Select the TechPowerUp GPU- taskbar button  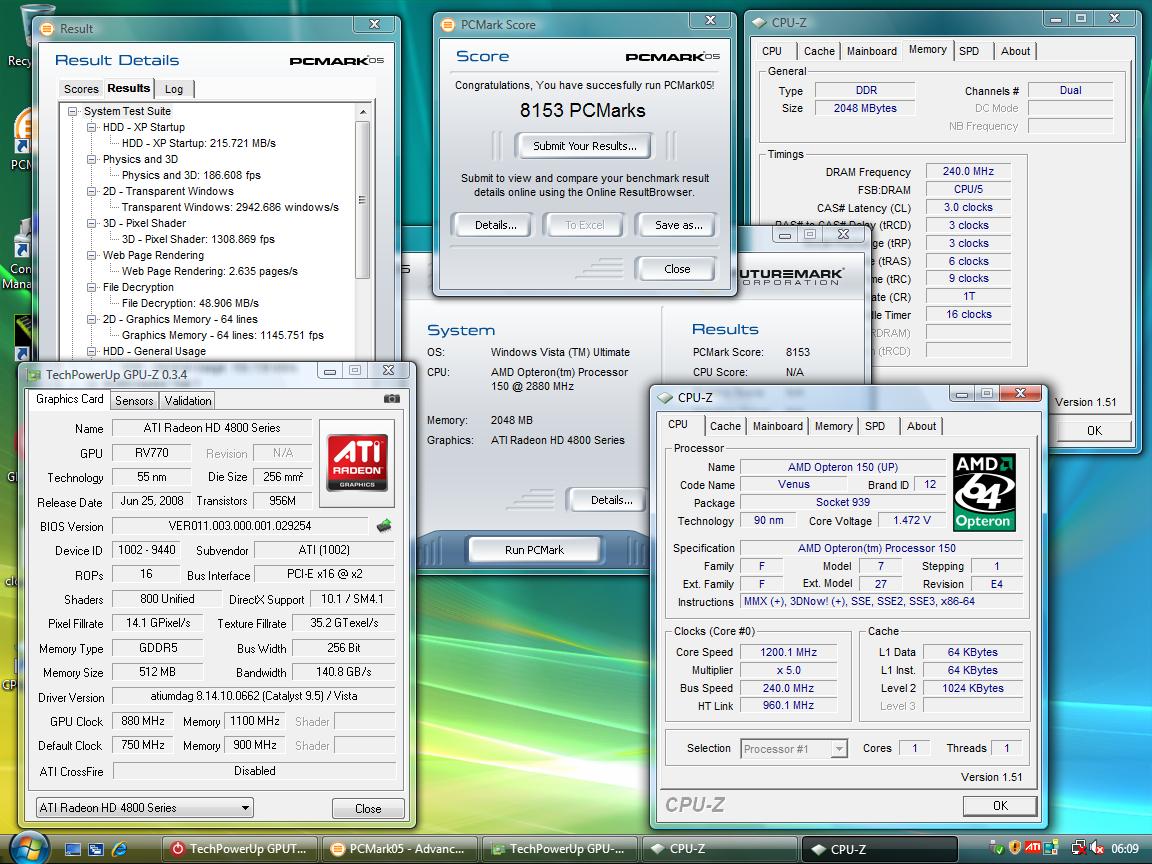click(559, 849)
